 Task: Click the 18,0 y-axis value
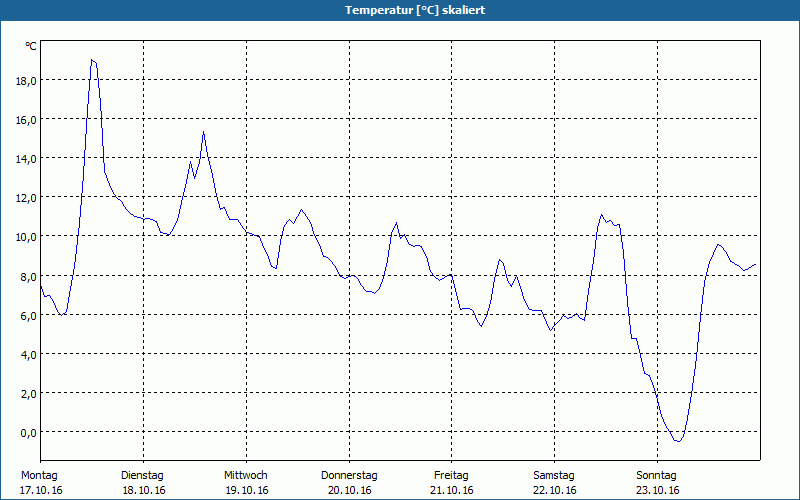26,81
